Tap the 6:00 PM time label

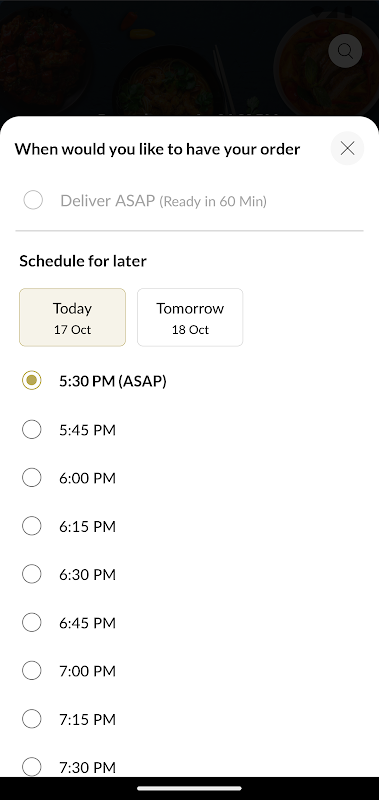pos(87,478)
